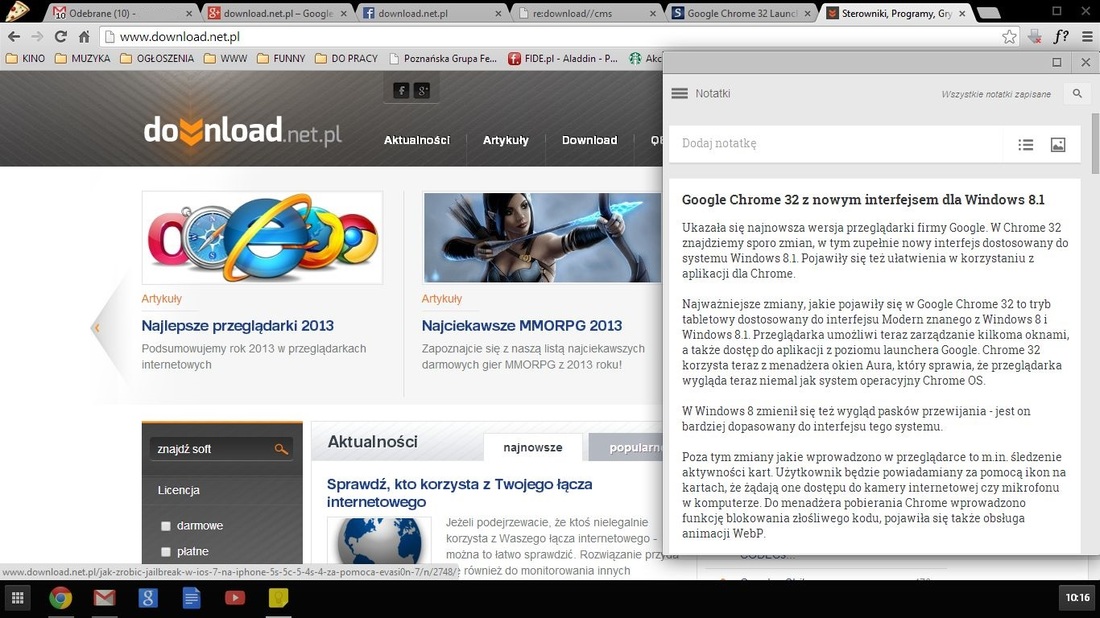1100x618 pixels.
Task: Click the pizza avatar icon in the tab strip
Action: pyautogui.click(x=16, y=11)
